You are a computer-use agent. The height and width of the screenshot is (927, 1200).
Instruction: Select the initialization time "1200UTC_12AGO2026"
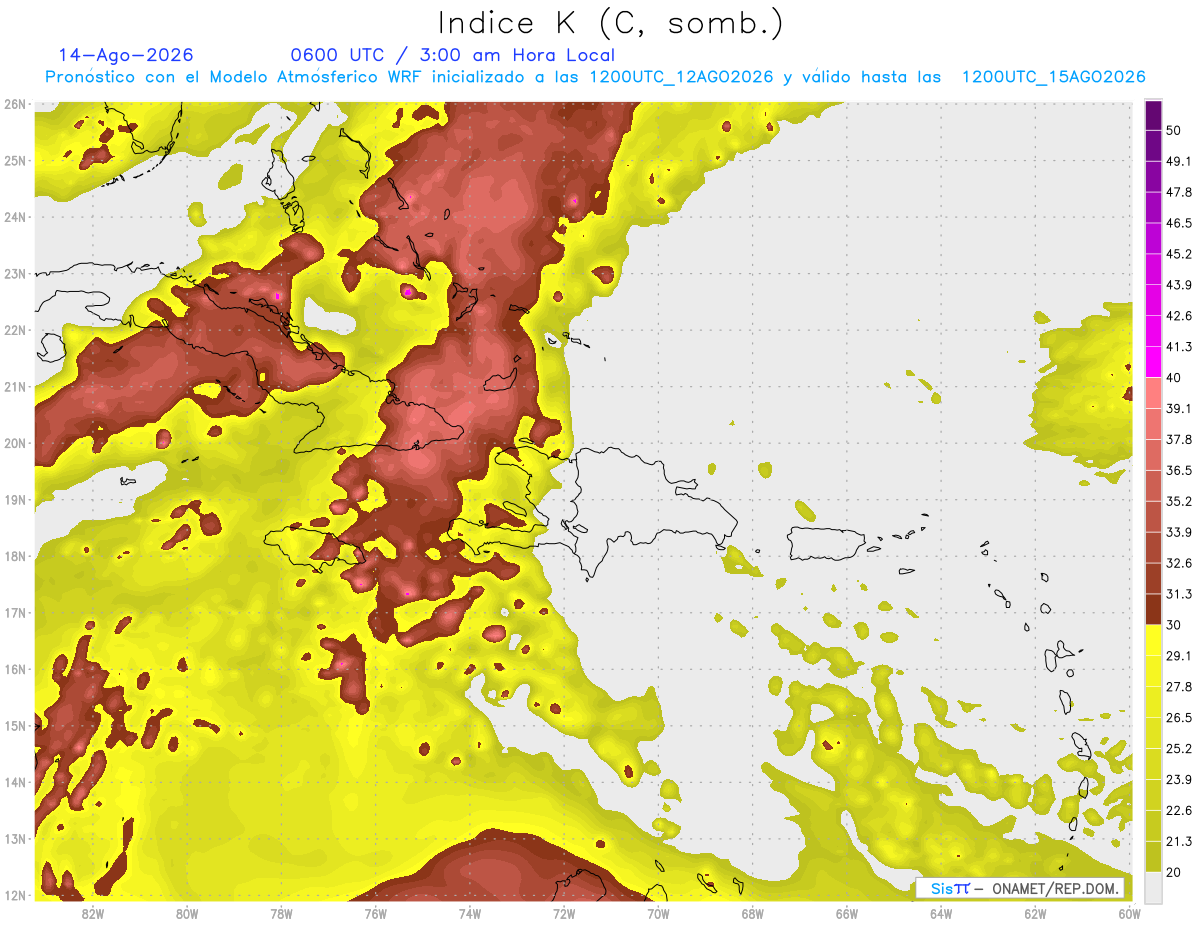(681, 77)
